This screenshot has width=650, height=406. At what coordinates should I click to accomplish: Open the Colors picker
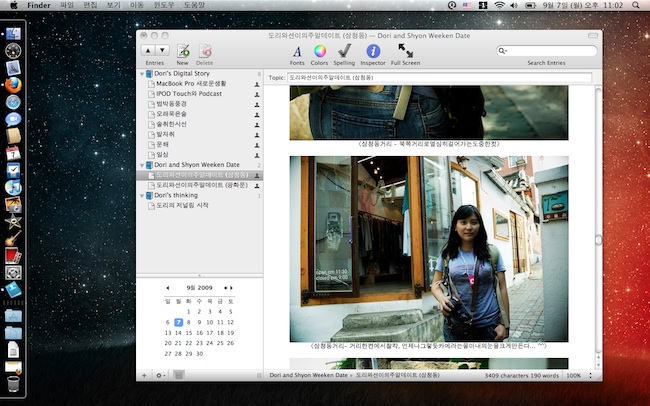(x=319, y=55)
